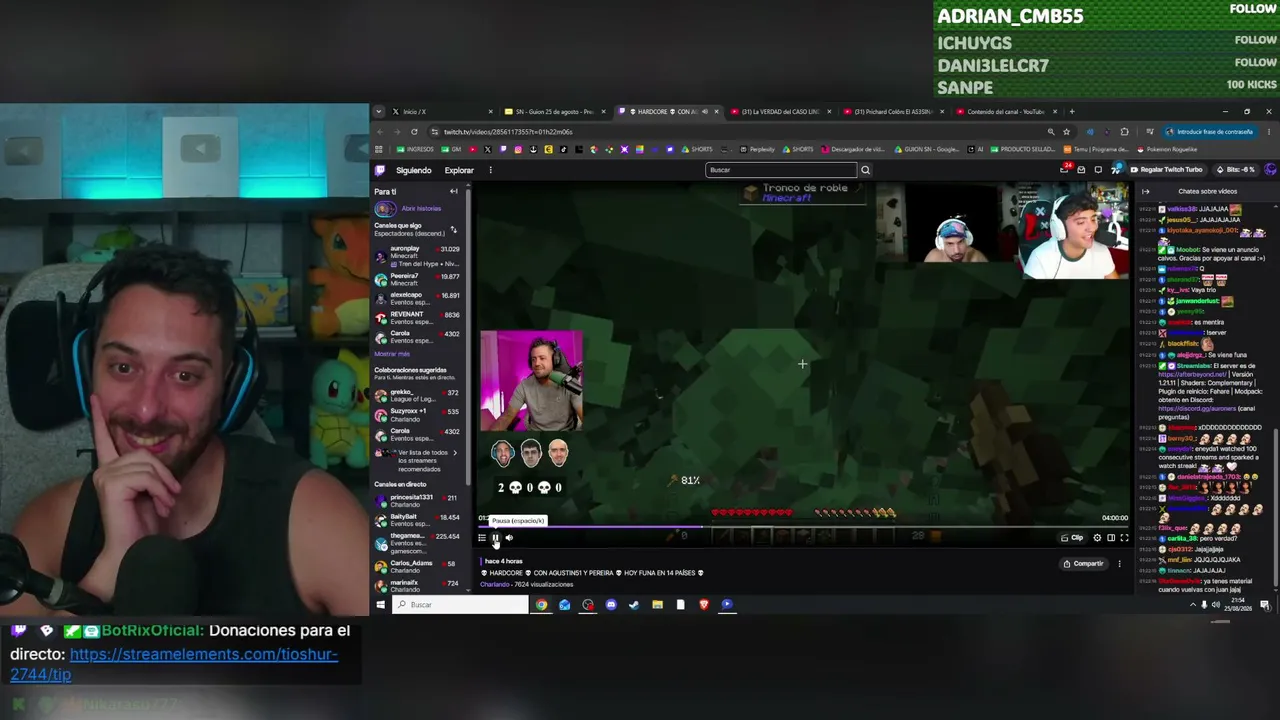Open auronplay channel in sidebar

pyautogui.click(x=417, y=255)
